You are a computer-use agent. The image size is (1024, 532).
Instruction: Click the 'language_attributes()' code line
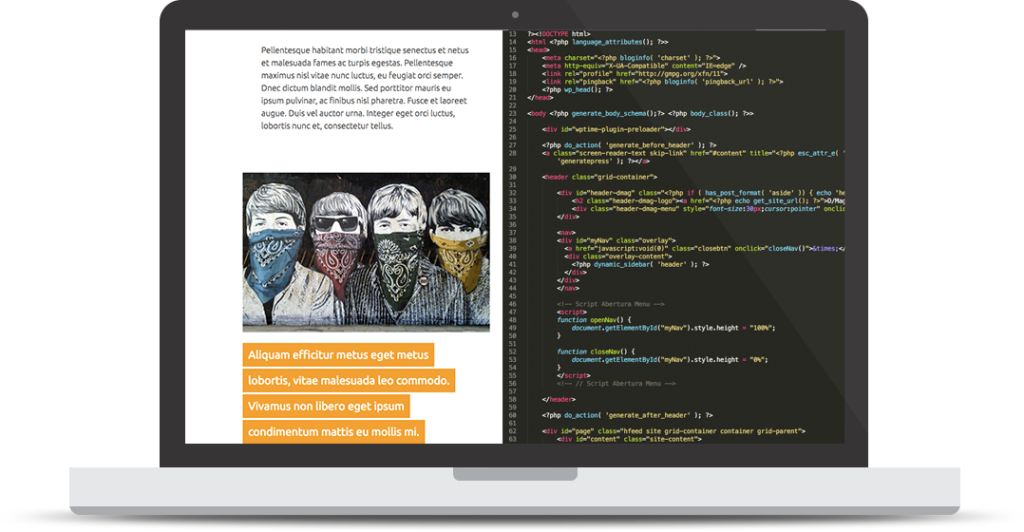pos(598,42)
